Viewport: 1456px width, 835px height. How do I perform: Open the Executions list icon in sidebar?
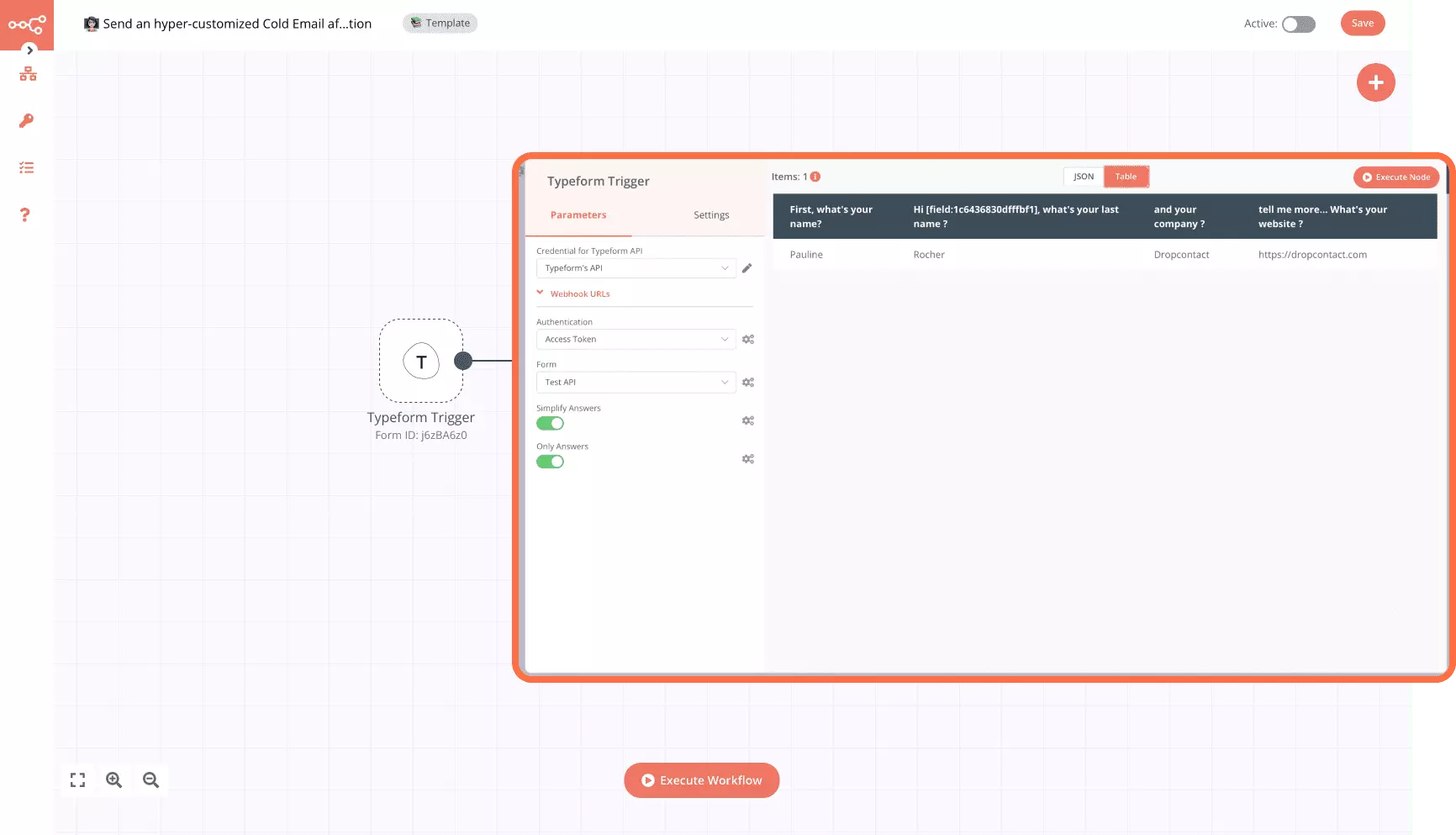point(26,167)
